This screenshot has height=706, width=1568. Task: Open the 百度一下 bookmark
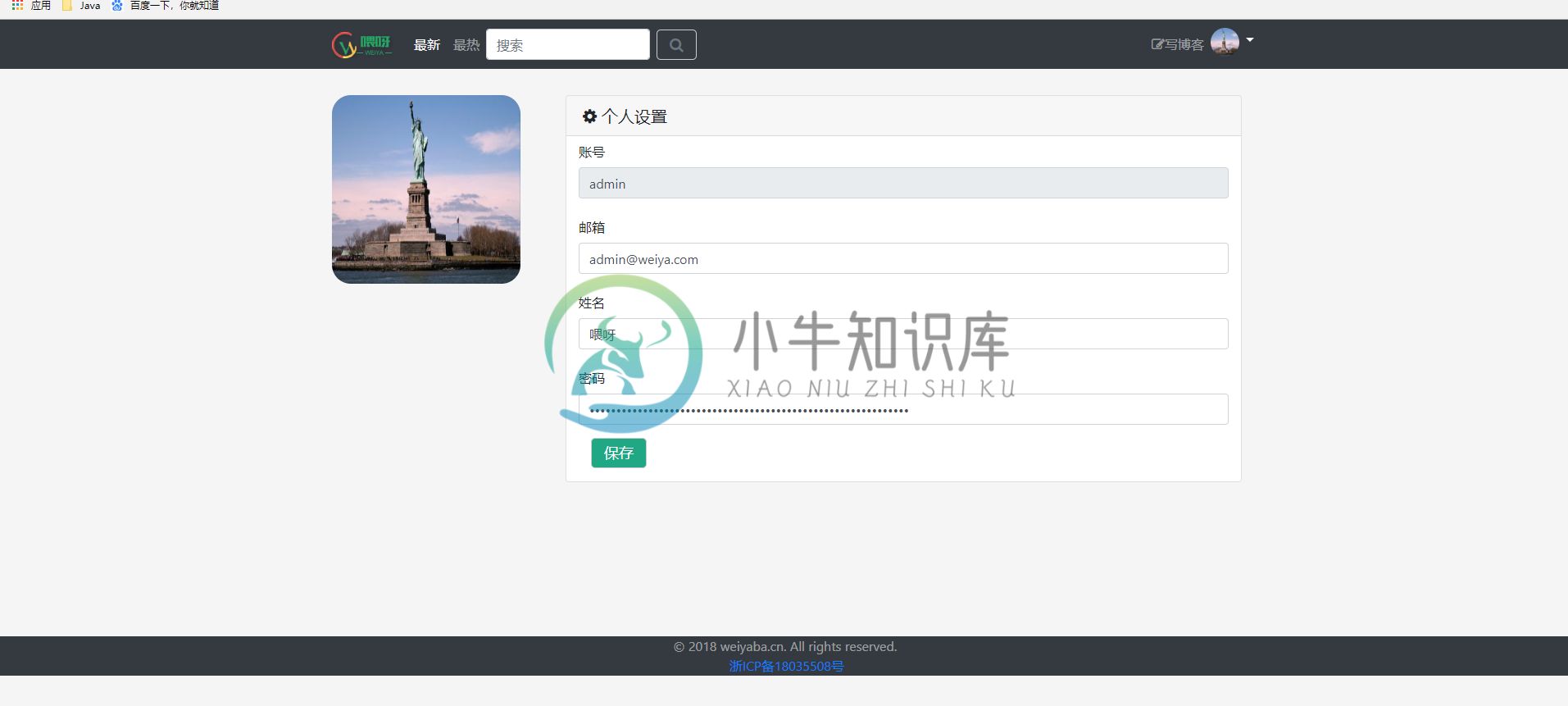coord(166,6)
